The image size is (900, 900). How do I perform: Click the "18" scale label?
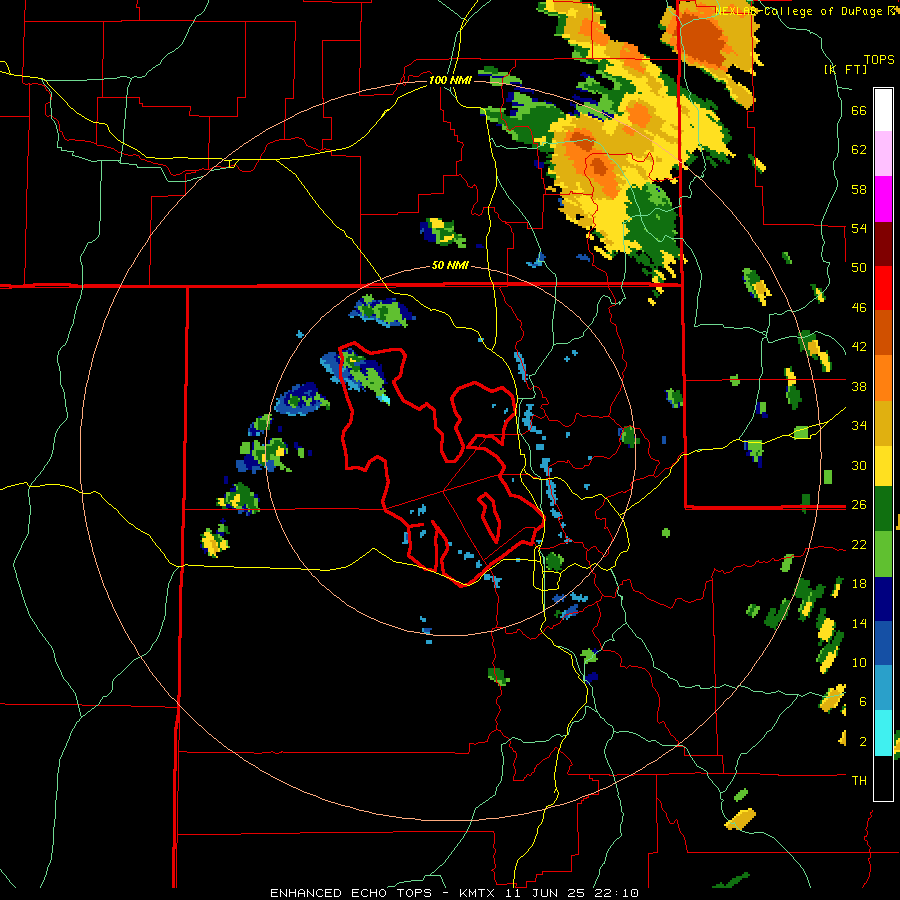(x=859, y=584)
